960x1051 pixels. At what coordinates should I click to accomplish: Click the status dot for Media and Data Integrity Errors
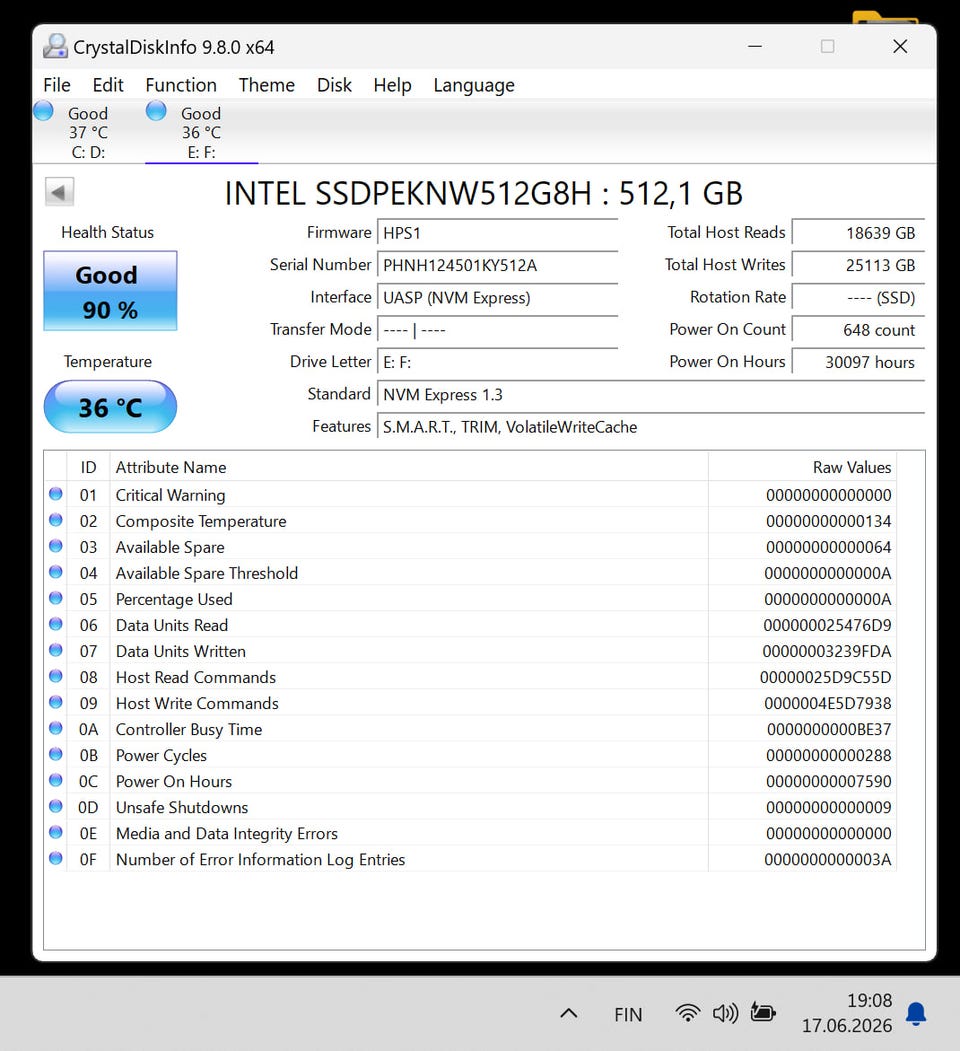click(x=56, y=832)
